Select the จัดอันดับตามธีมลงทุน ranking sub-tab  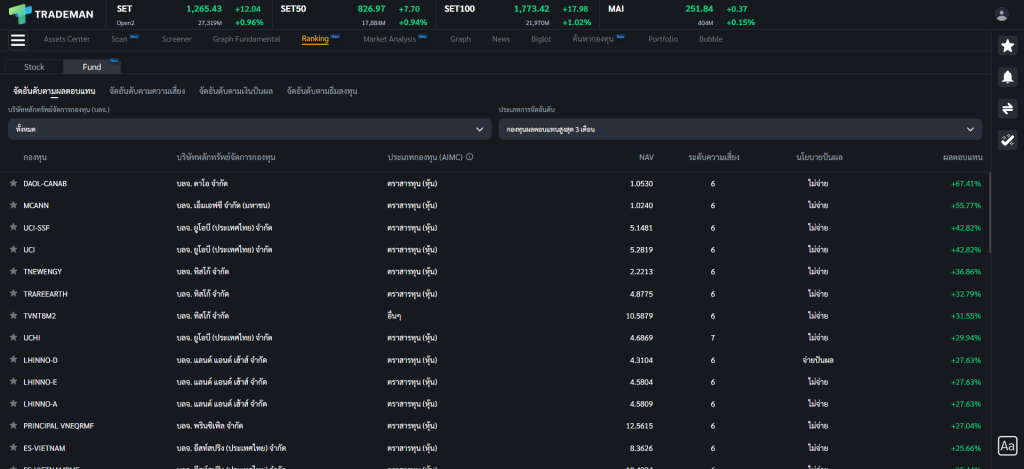[x=322, y=91]
